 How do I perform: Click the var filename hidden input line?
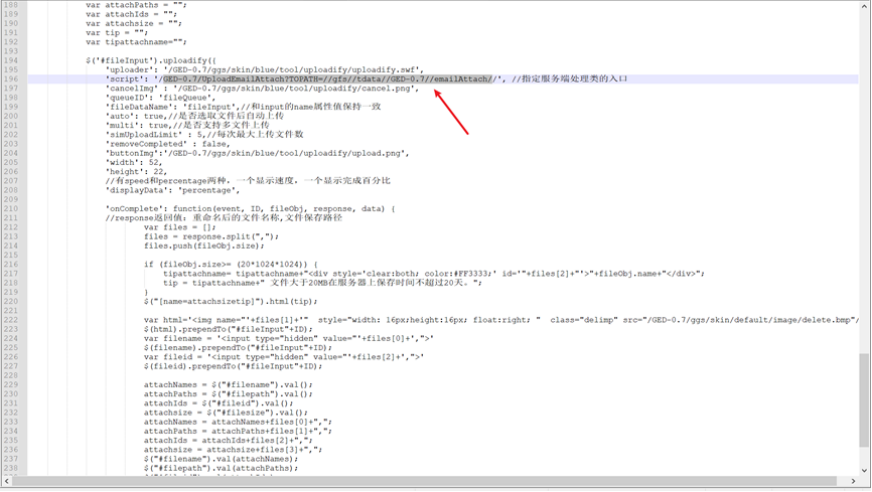pyautogui.click(x=289, y=338)
